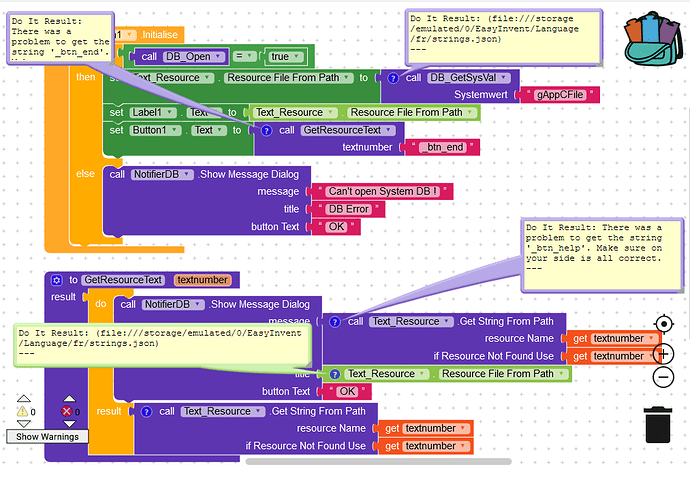Open the GetResourceText call dropdown
The image size is (690, 484).
click(x=348, y=130)
